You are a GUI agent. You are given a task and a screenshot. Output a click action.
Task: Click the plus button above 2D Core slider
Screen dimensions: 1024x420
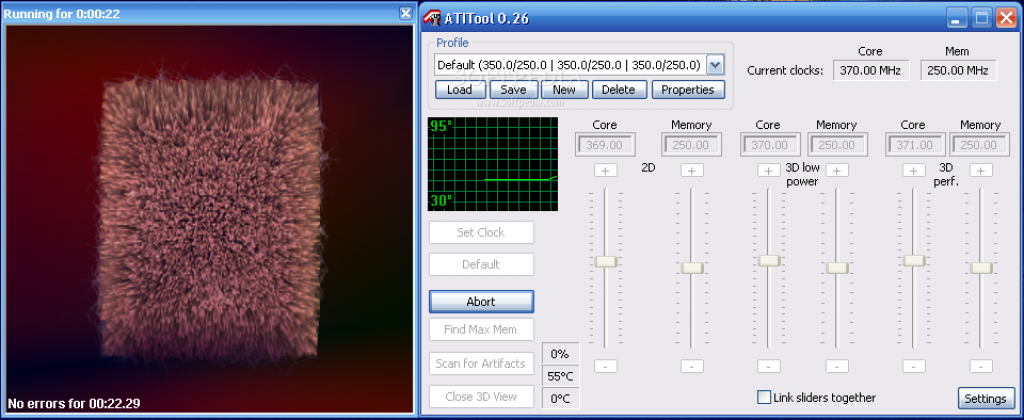(x=605, y=171)
